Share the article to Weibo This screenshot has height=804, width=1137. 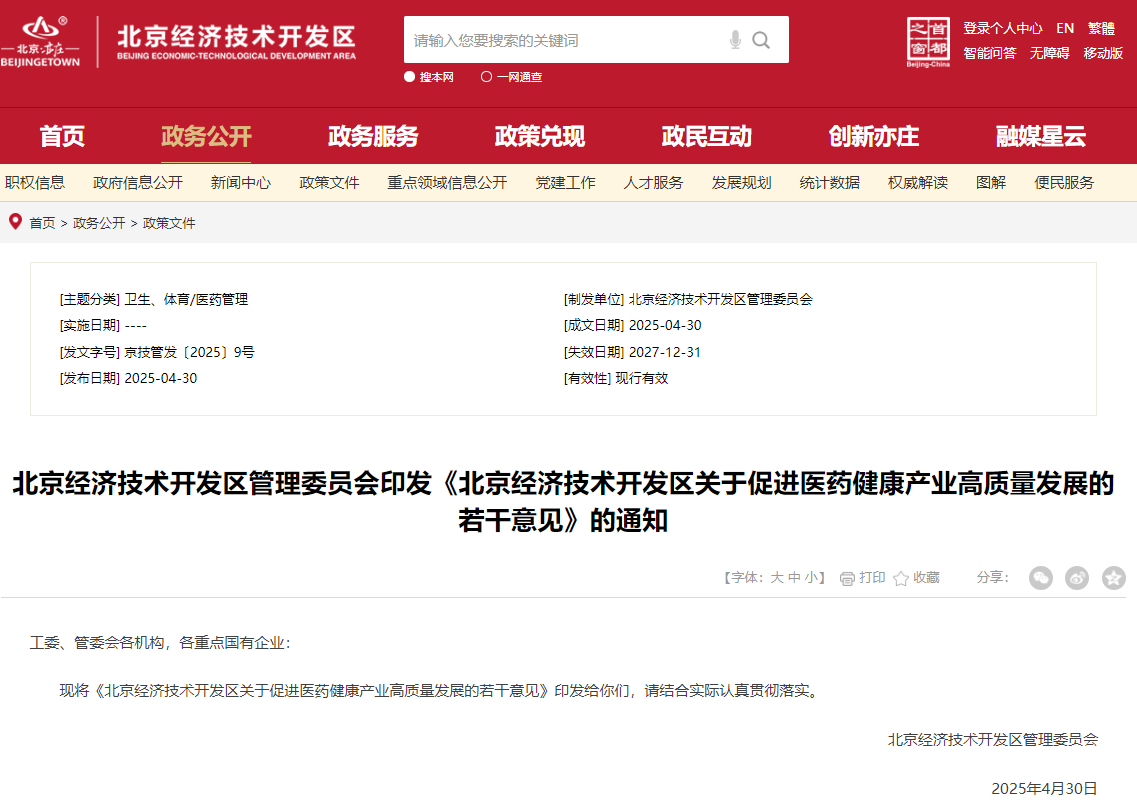pyautogui.click(x=1076, y=578)
